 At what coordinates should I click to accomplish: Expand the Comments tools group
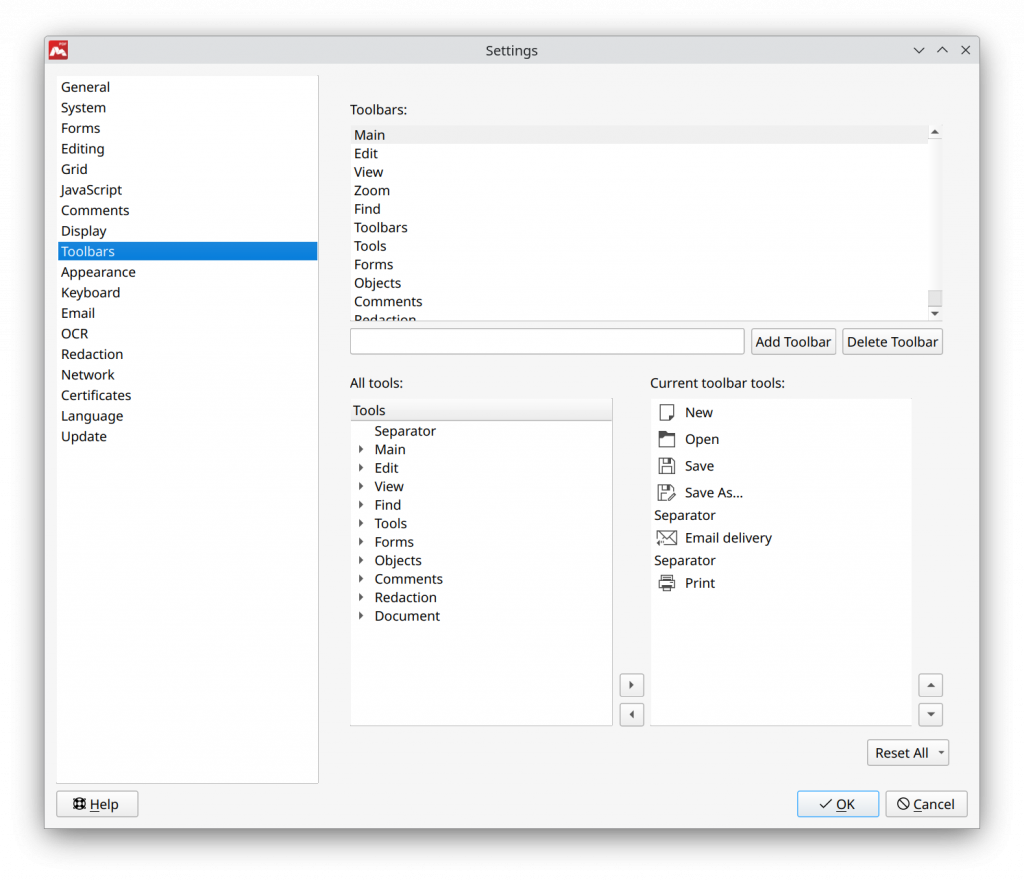coord(361,578)
